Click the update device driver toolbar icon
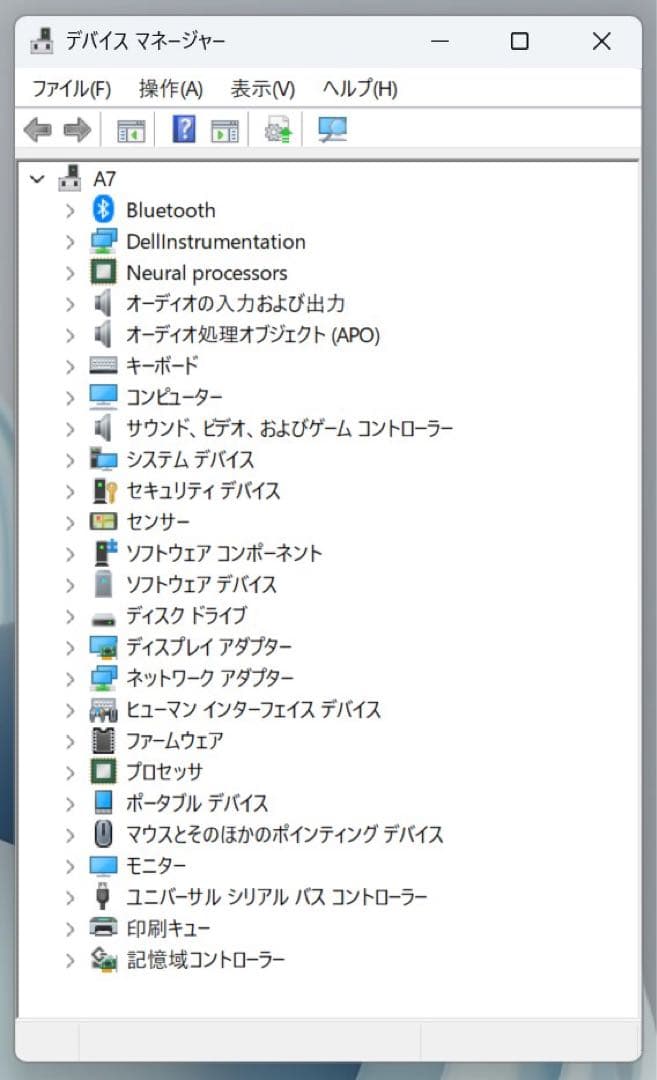 point(278,130)
